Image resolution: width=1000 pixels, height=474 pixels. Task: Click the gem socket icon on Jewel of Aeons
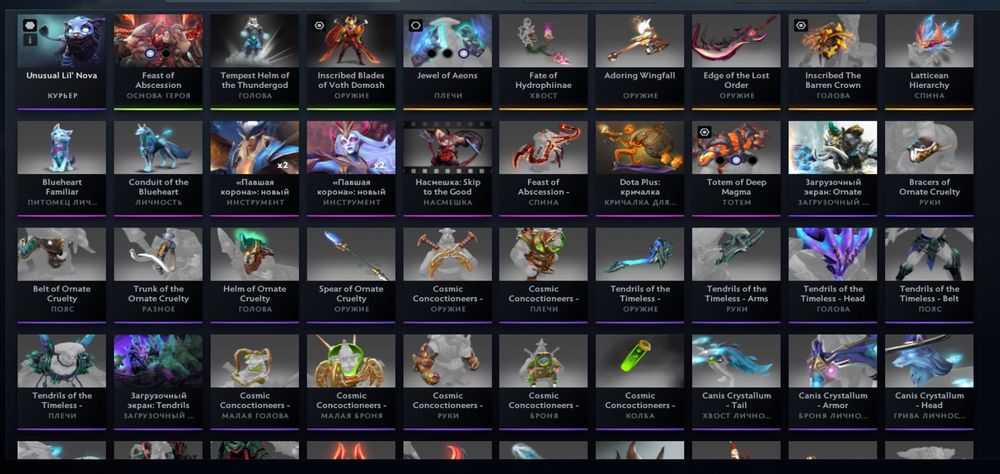[416, 26]
